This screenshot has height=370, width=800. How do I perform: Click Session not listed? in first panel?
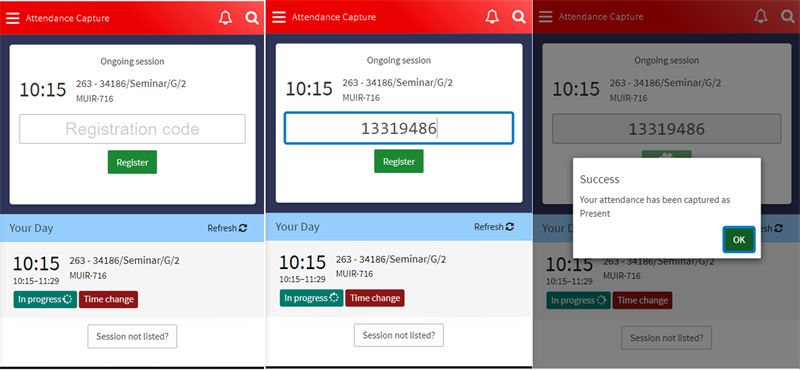[132, 336]
